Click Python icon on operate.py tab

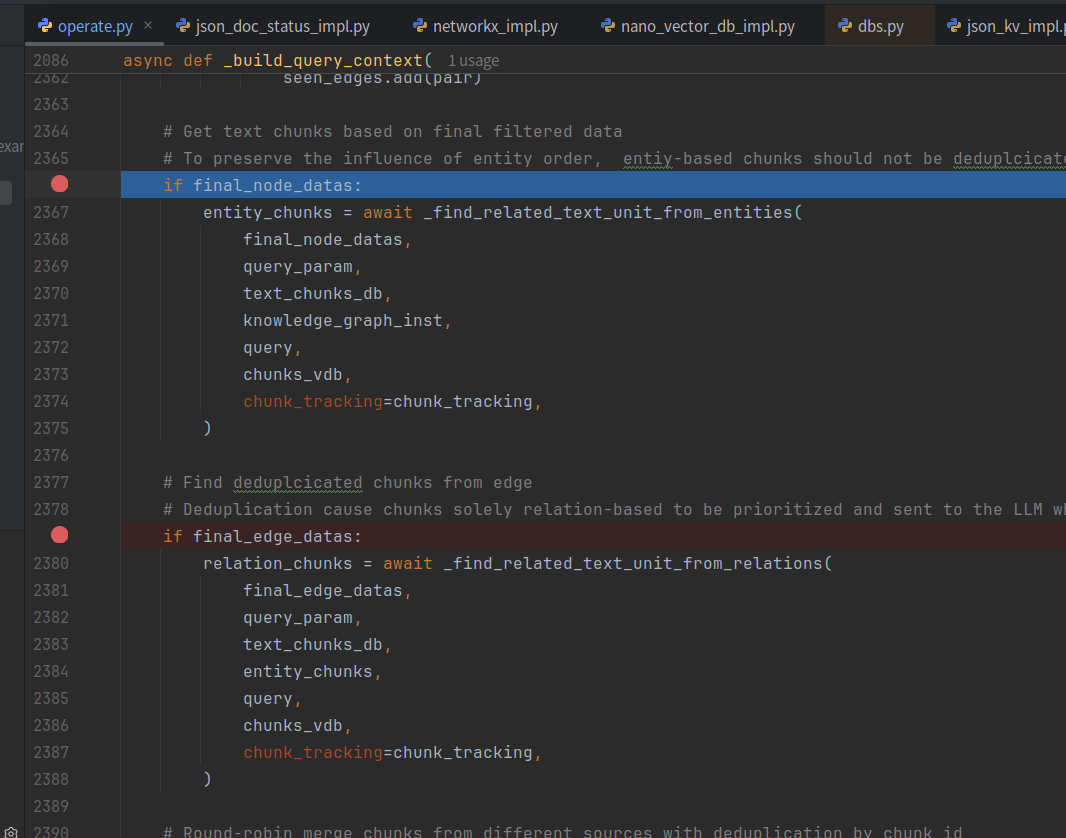coord(45,26)
